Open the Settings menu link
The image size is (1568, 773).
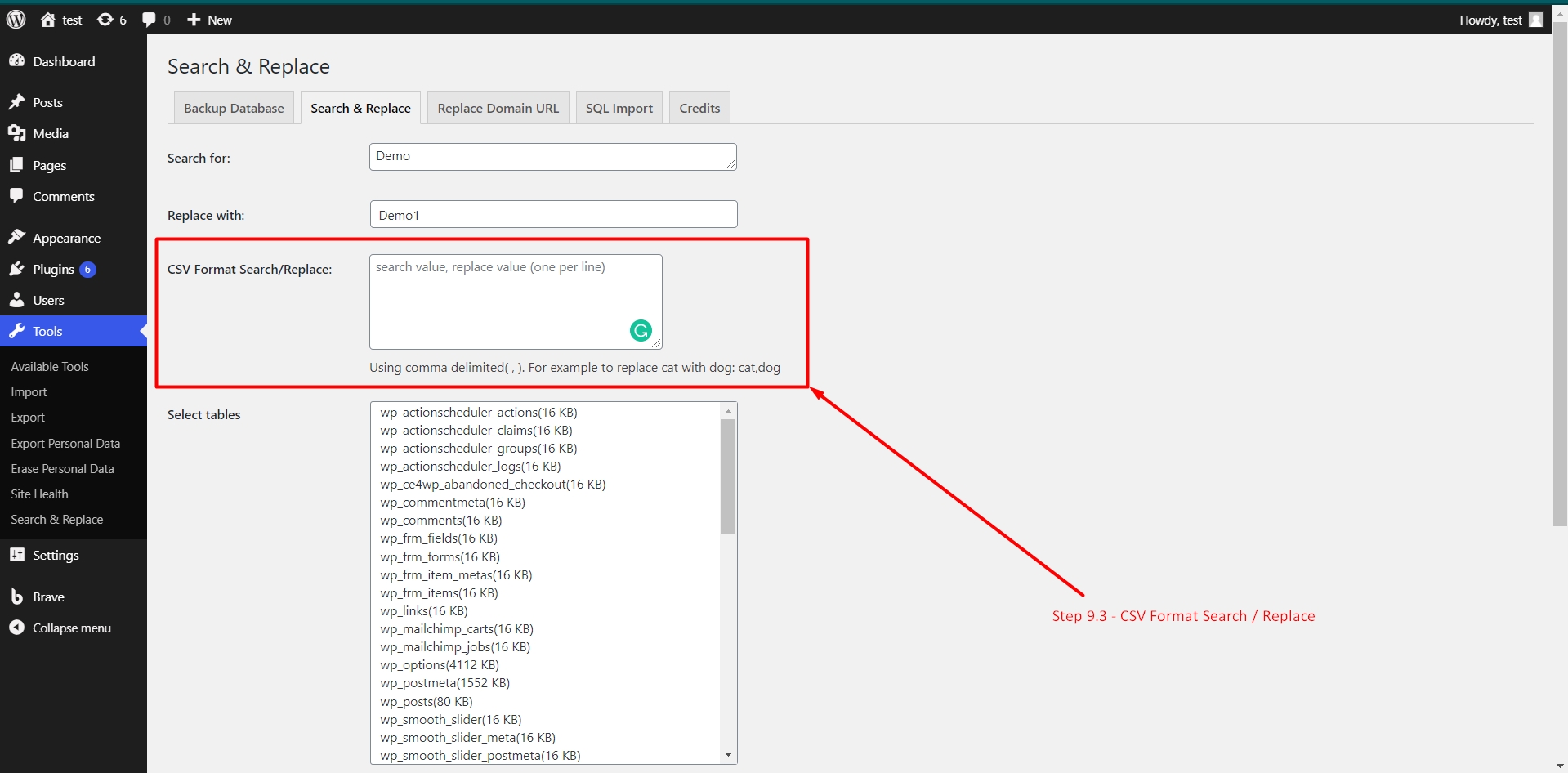tap(56, 555)
